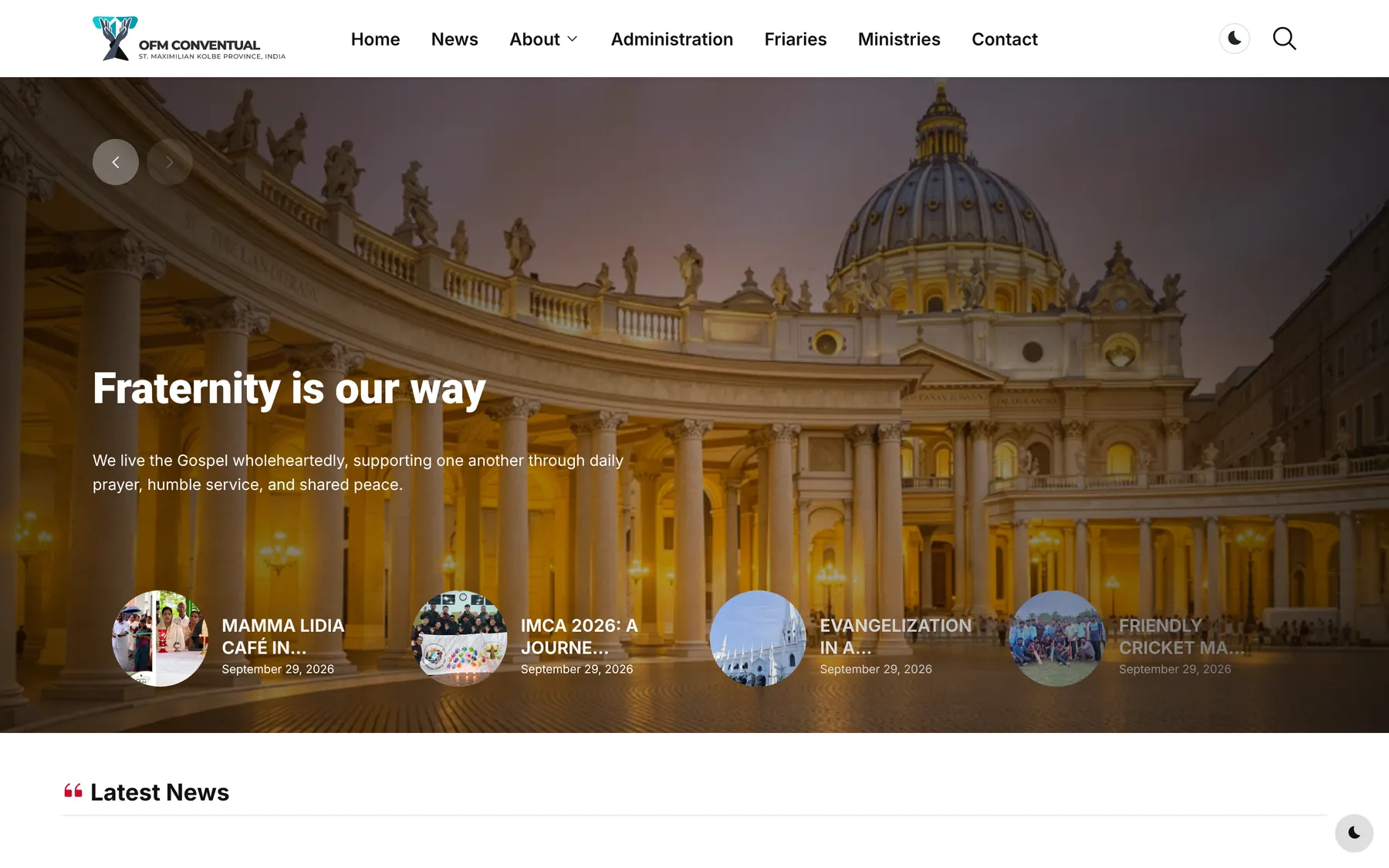Screen dimensions: 1389x868
Task: Click September 29, 2026 under IMCA 2026
Action: point(577,669)
